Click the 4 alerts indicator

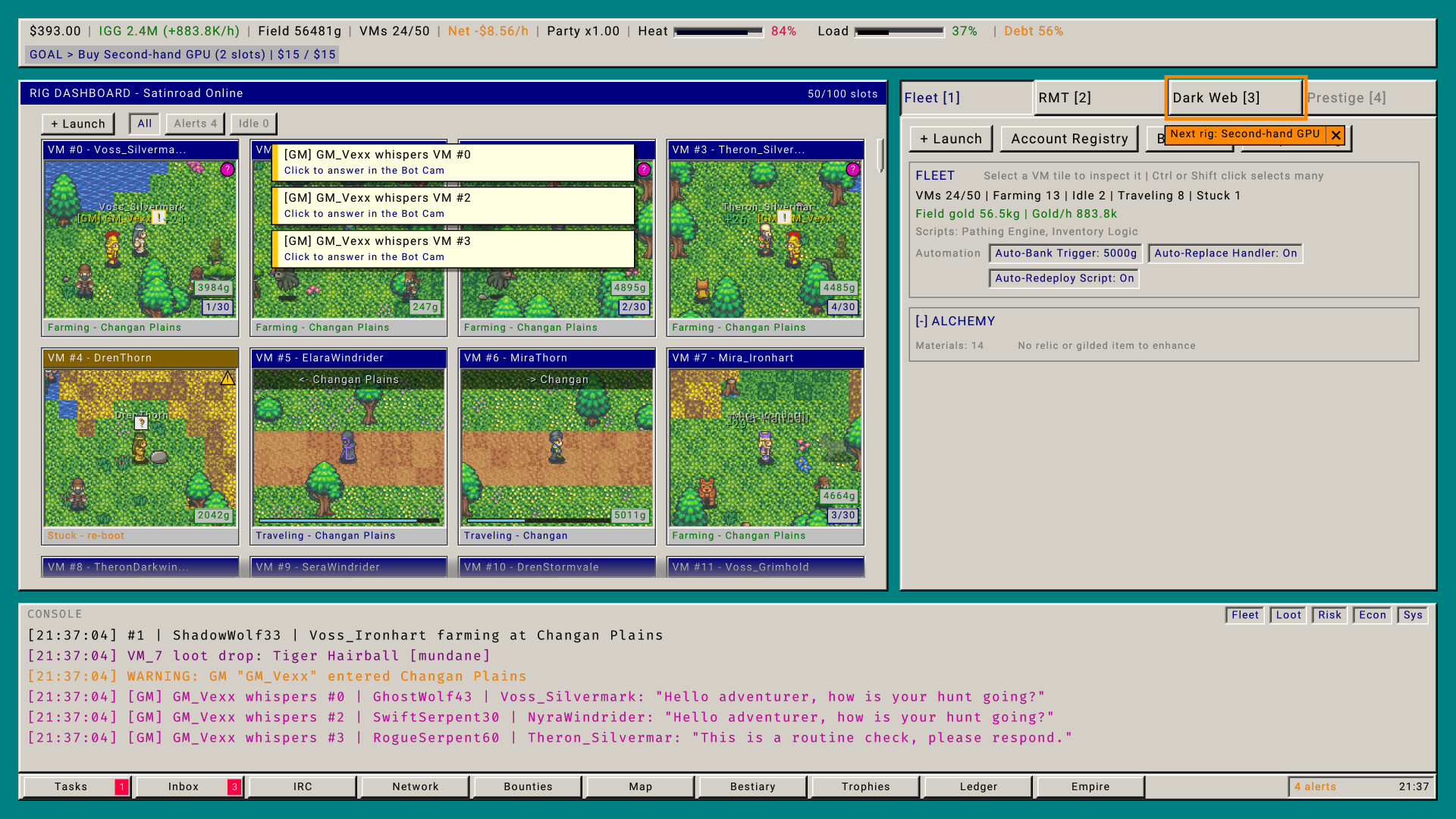(x=1315, y=787)
